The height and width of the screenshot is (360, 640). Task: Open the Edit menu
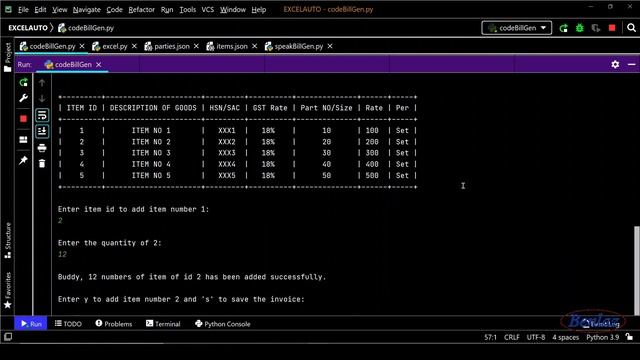click(x=40, y=9)
